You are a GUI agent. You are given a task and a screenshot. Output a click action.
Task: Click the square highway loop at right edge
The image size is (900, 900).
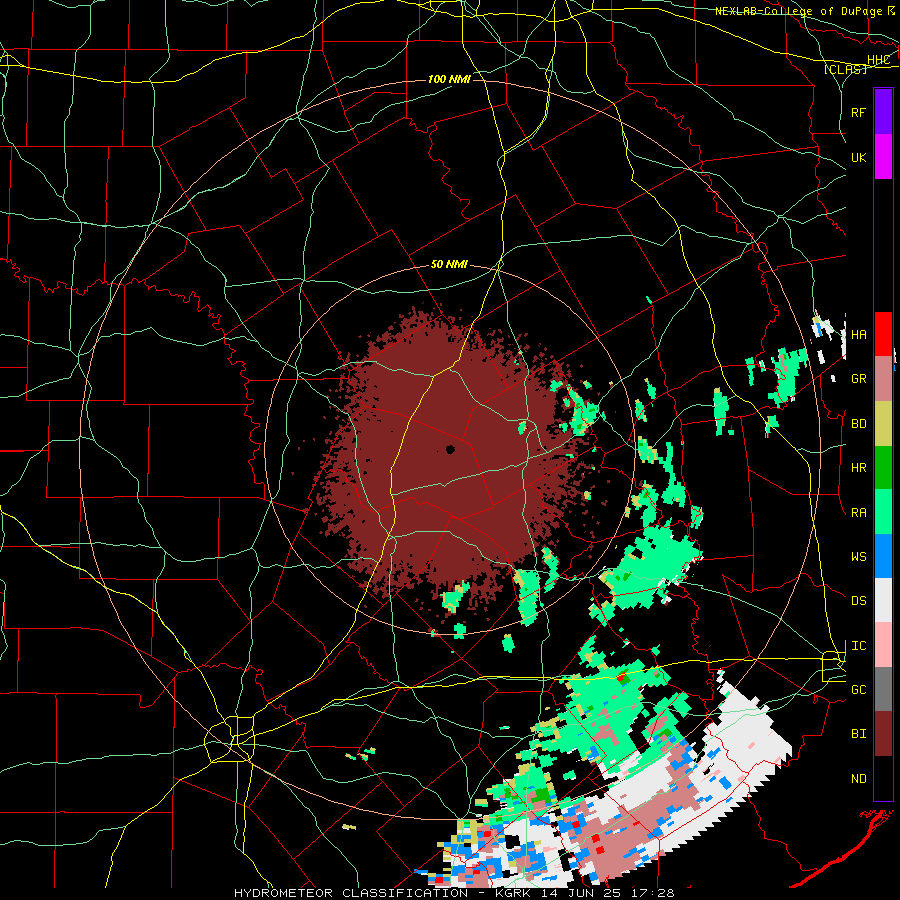833,666
